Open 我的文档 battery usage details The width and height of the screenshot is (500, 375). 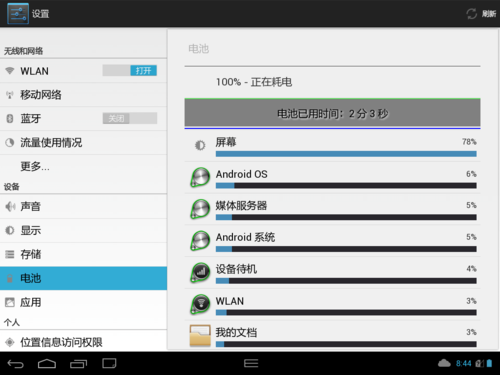332,336
